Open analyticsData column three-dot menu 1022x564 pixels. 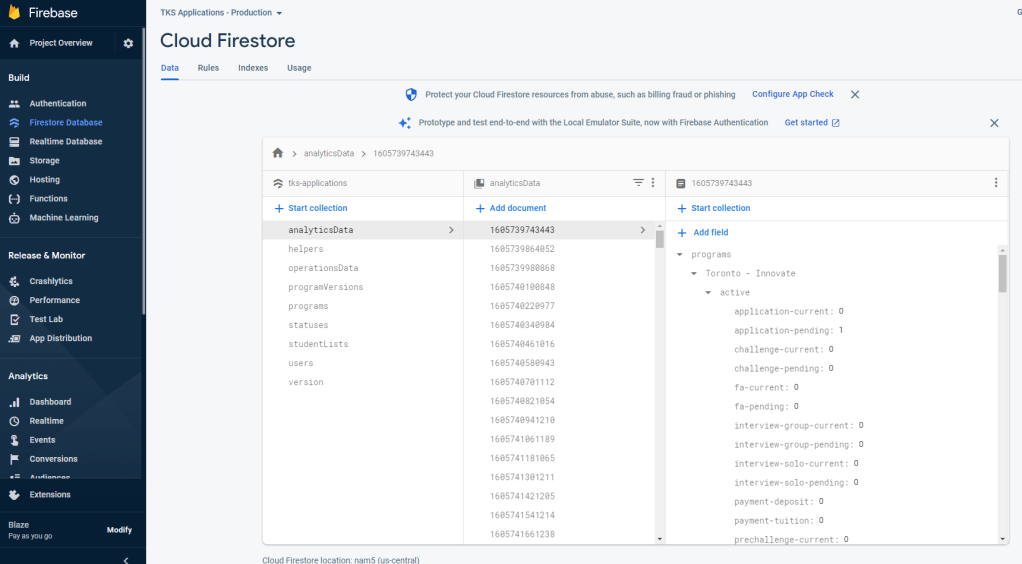653,183
